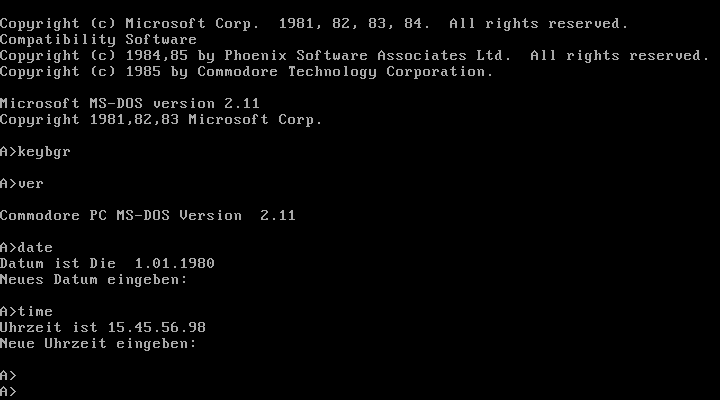Click the 'time' command text
This screenshot has width=720, height=400.
(x=35, y=311)
